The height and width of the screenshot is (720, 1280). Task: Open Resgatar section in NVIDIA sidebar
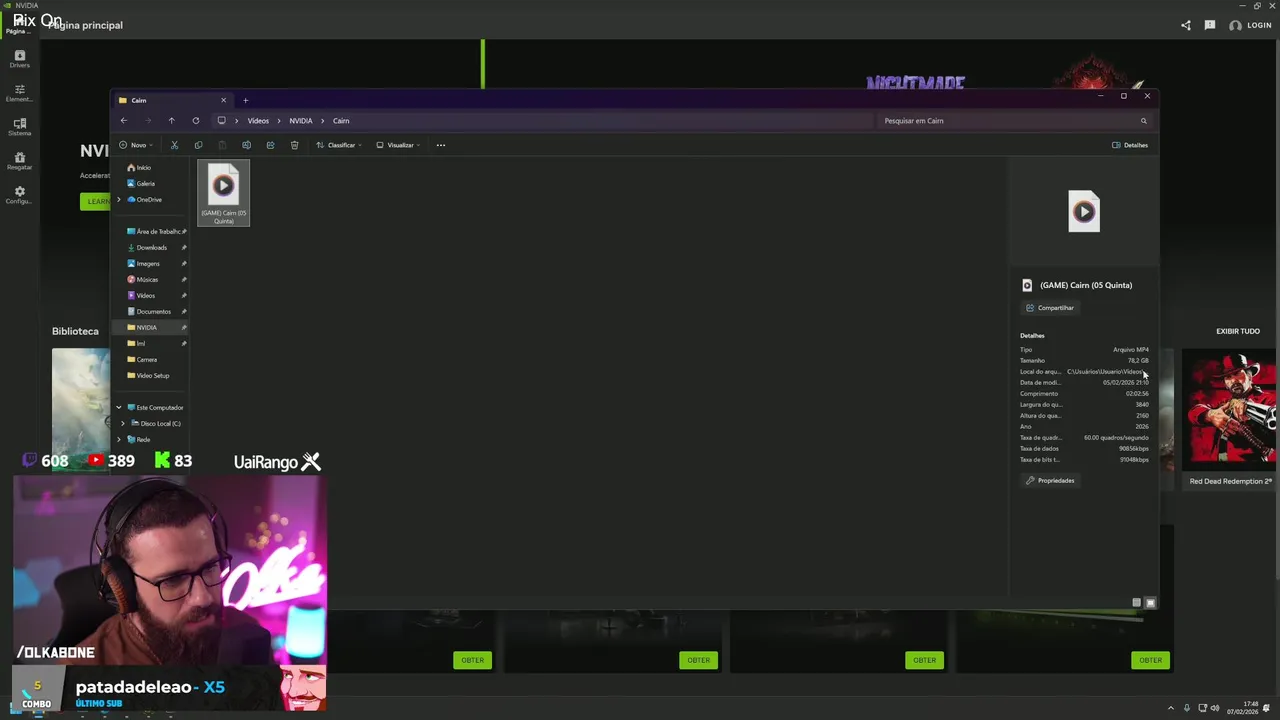(19, 161)
